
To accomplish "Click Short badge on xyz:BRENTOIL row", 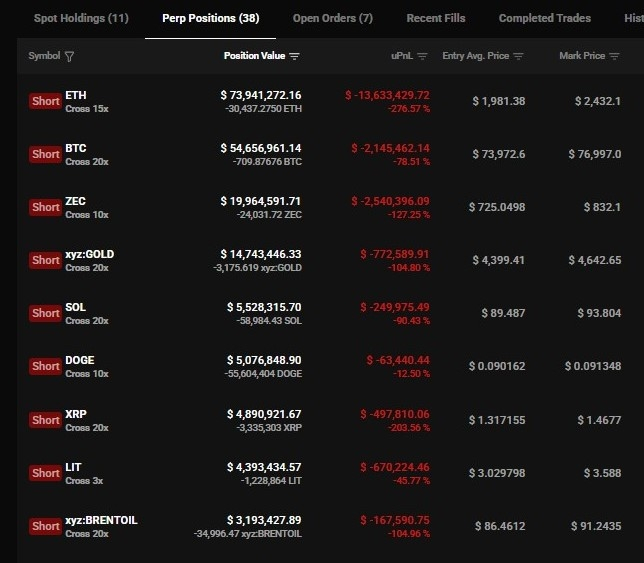I will 46,526.
